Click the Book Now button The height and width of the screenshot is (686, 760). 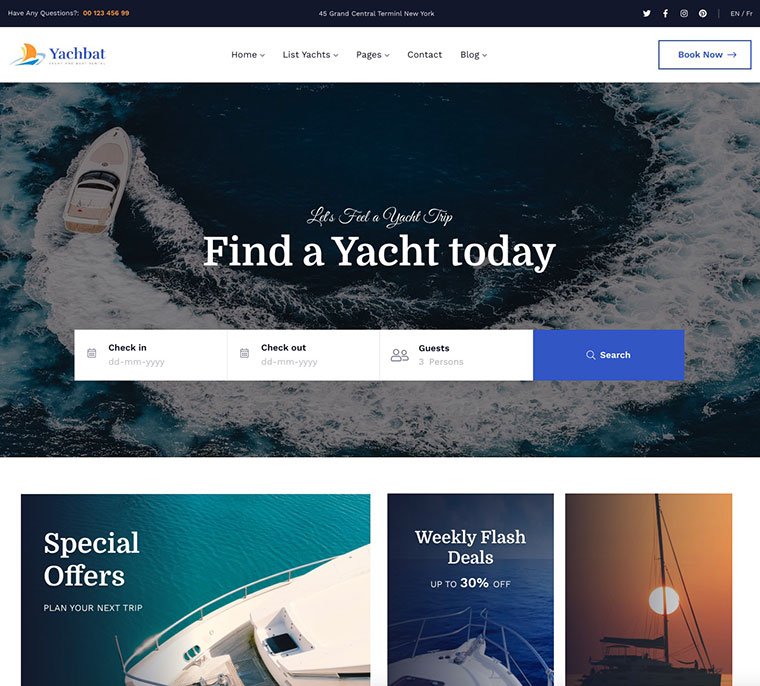[705, 55]
